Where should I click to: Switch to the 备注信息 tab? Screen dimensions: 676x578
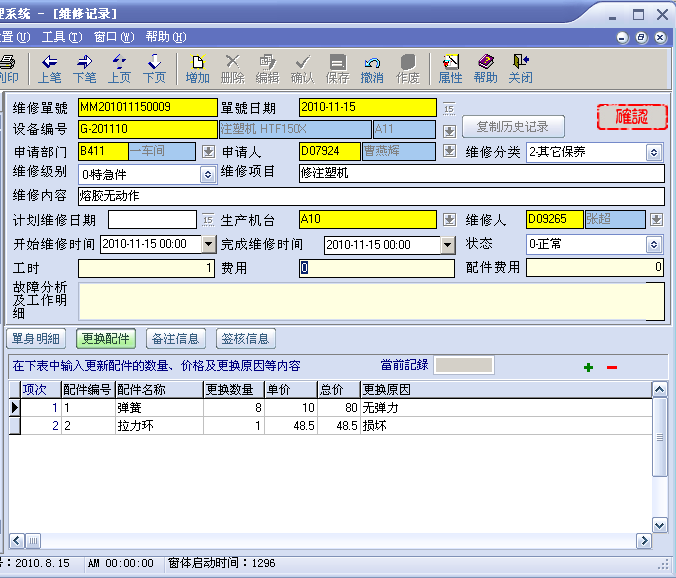174,338
